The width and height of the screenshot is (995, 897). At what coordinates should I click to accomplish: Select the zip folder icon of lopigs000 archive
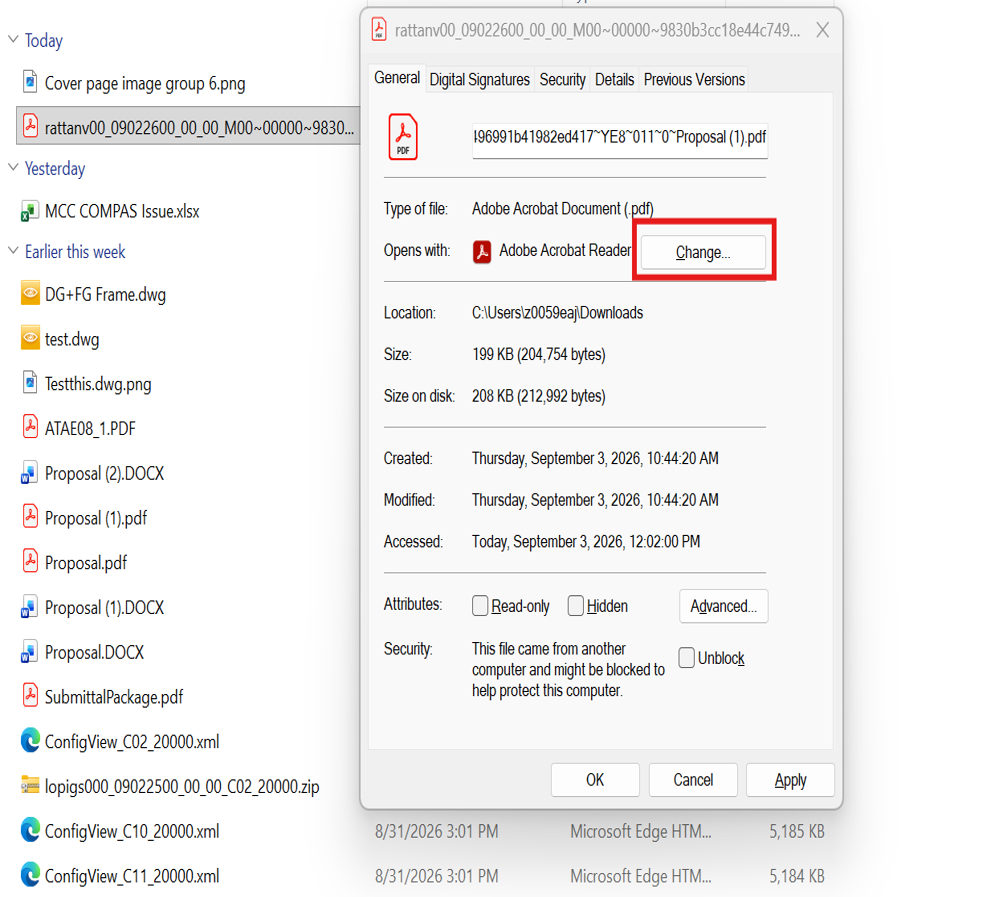(x=30, y=785)
